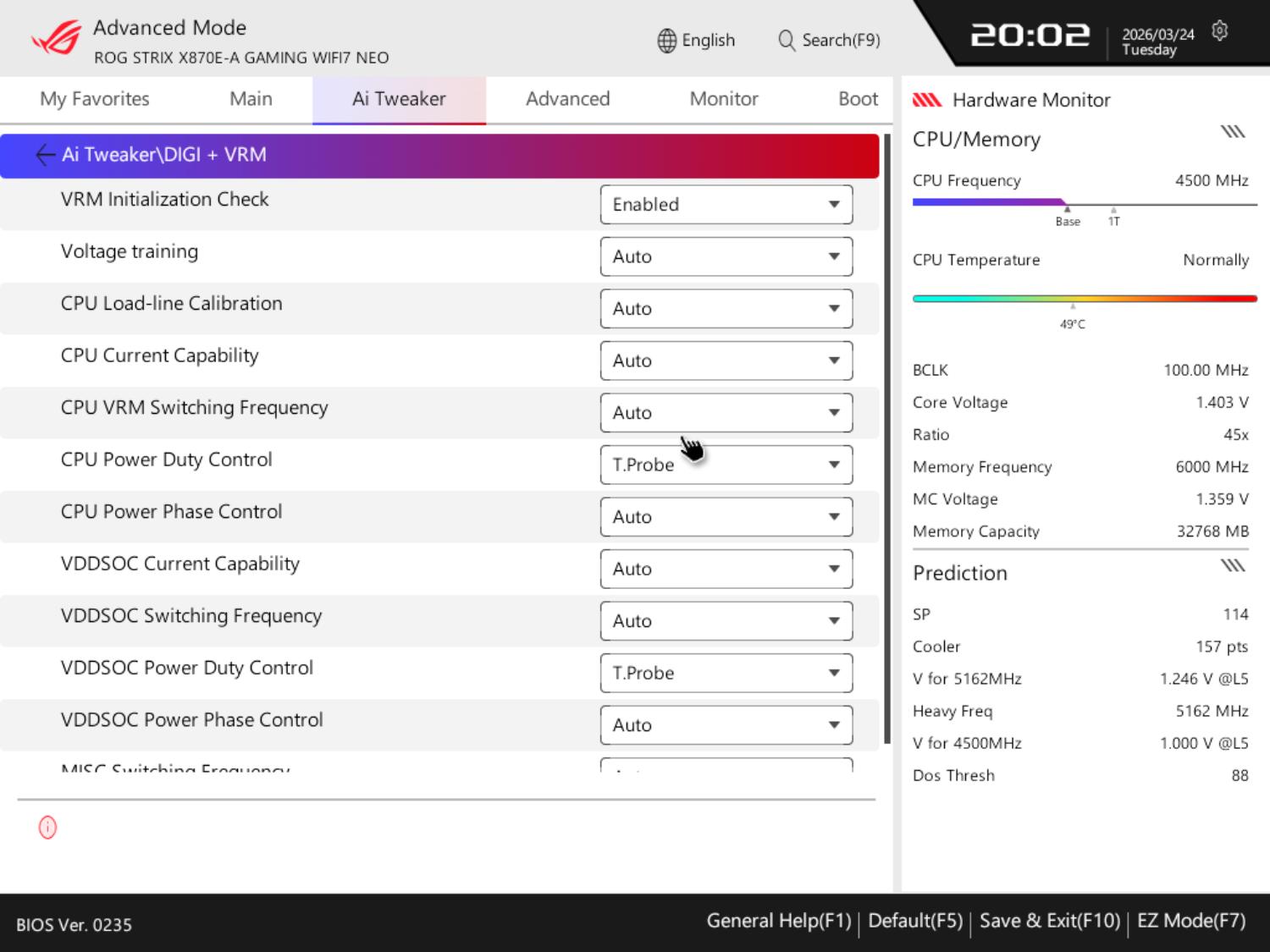Click the globe language icon
Viewport: 1270px width, 952px height.
666,41
